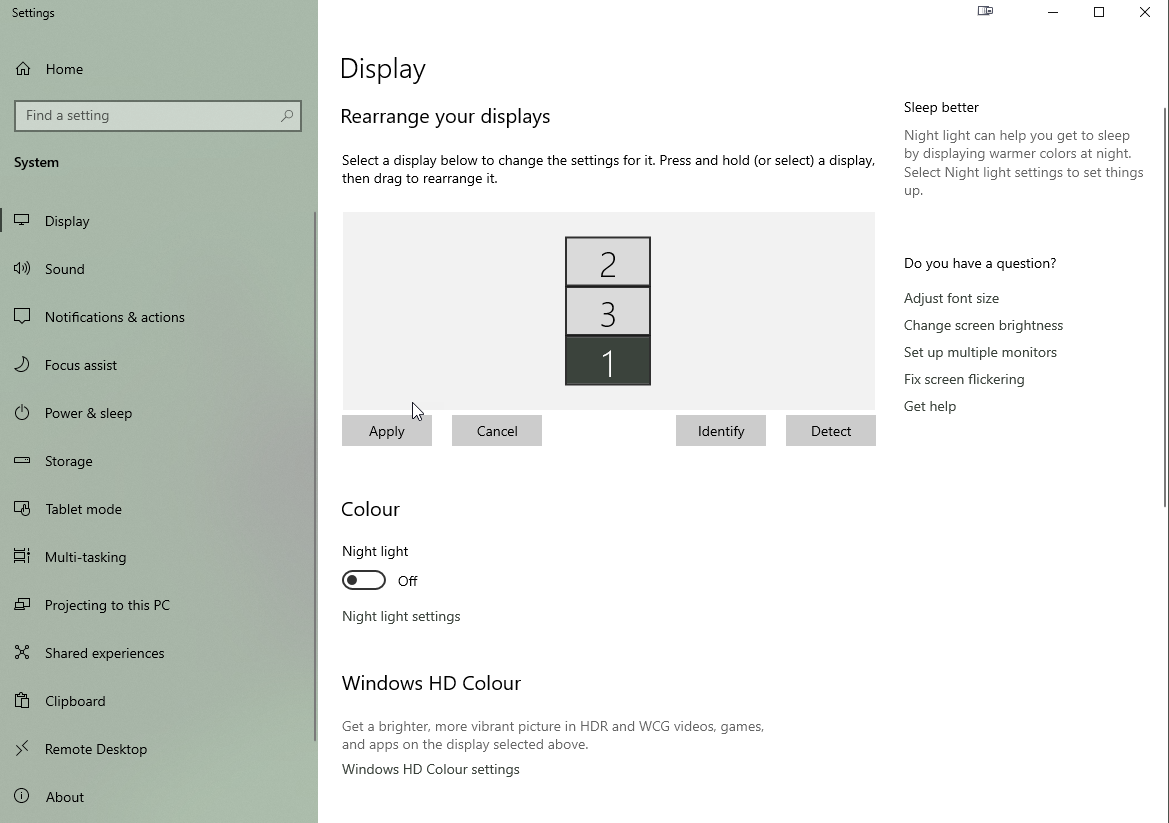
Task: Open Windows HD Colour settings link
Action: pos(430,769)
